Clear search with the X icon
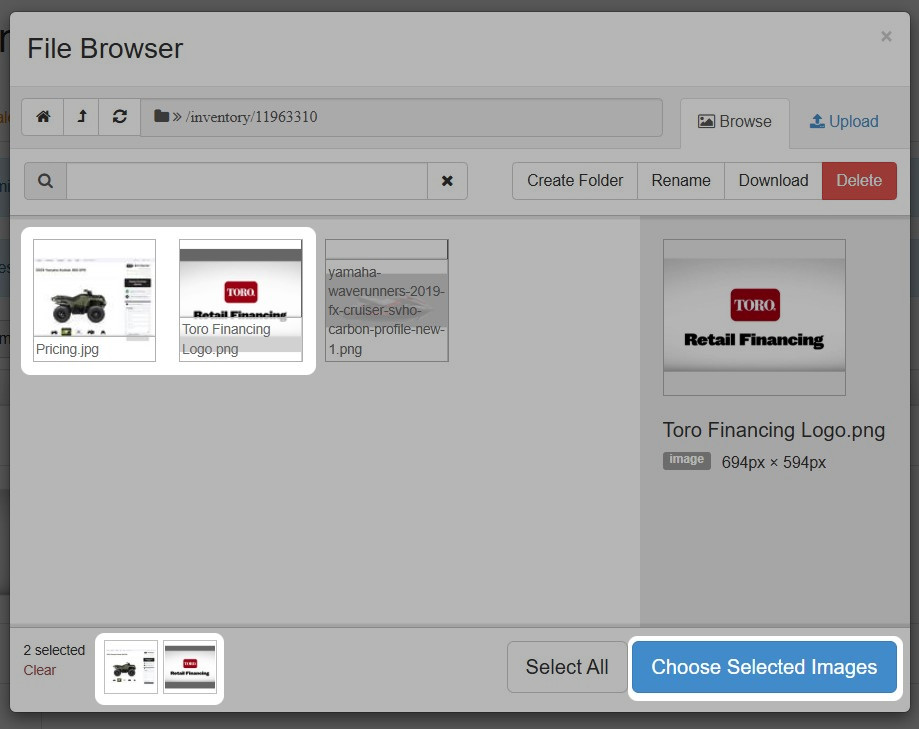This screenshot has width=919, height=729. coord(447,181)
